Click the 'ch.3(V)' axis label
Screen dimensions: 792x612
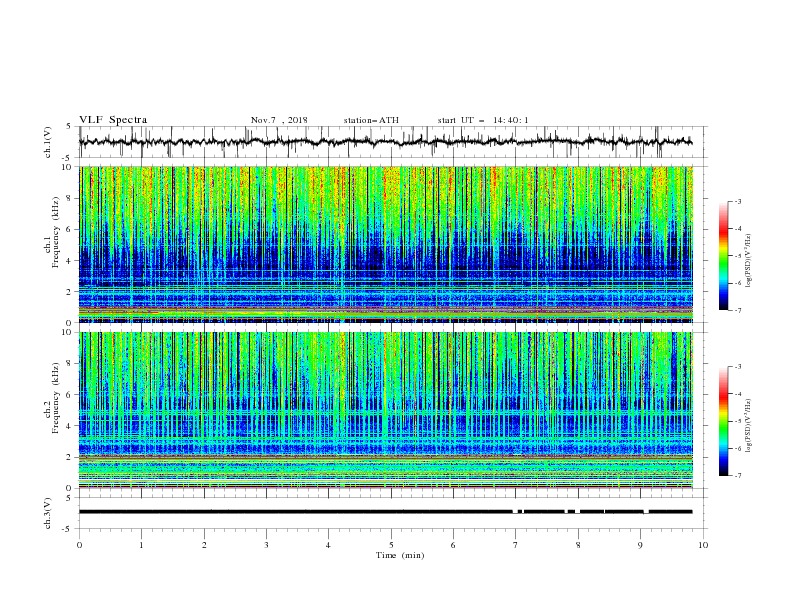pos(48,513)
